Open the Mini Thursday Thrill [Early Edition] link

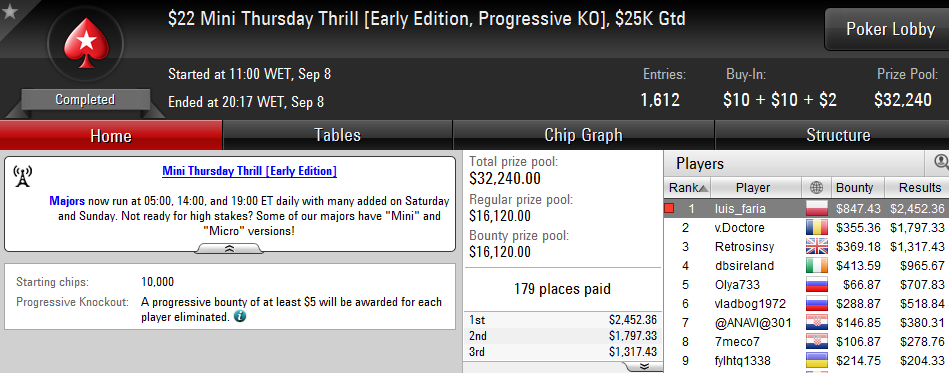(x=249, y=171)
